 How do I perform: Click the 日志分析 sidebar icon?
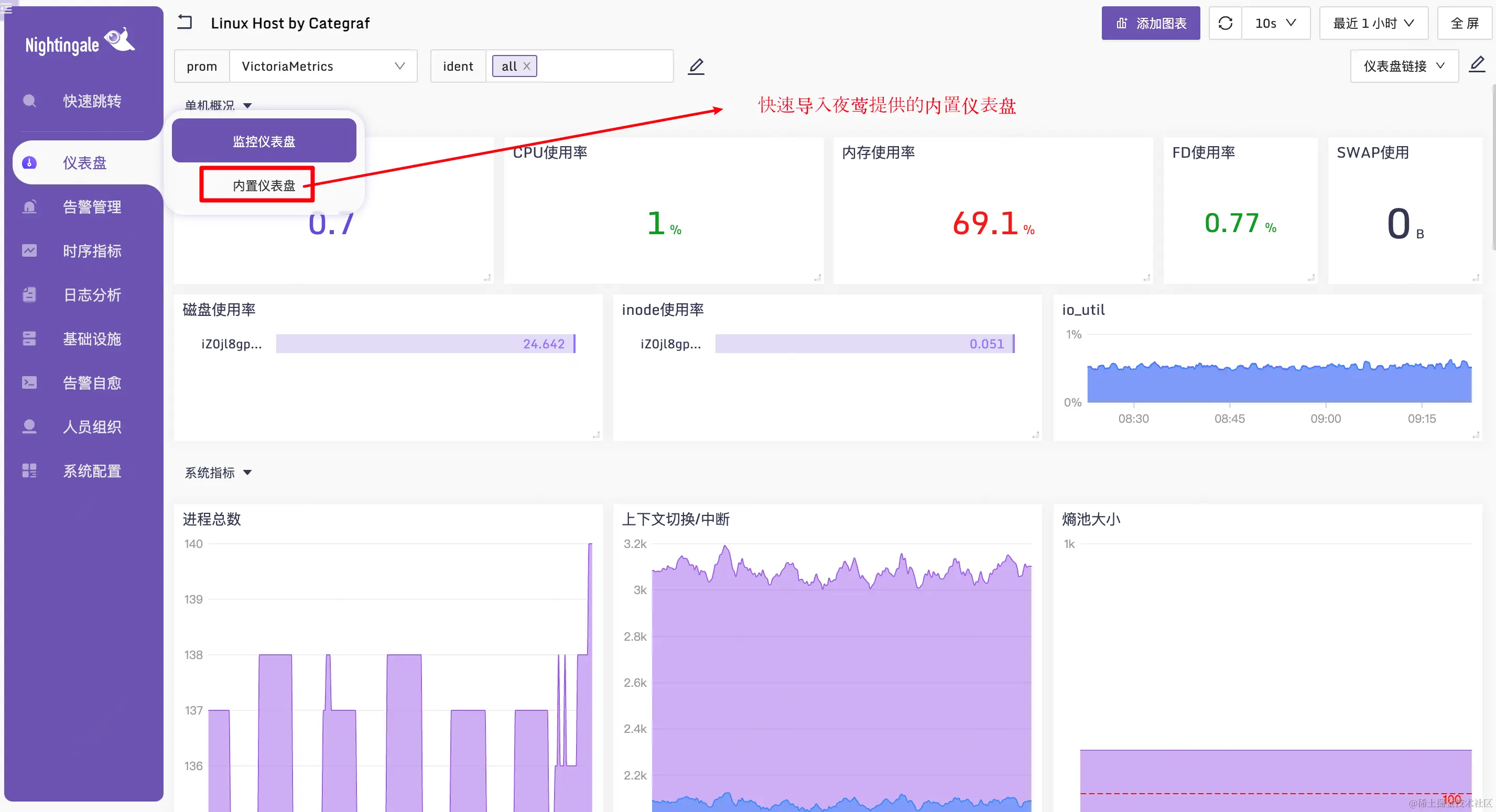click(29, 295)
